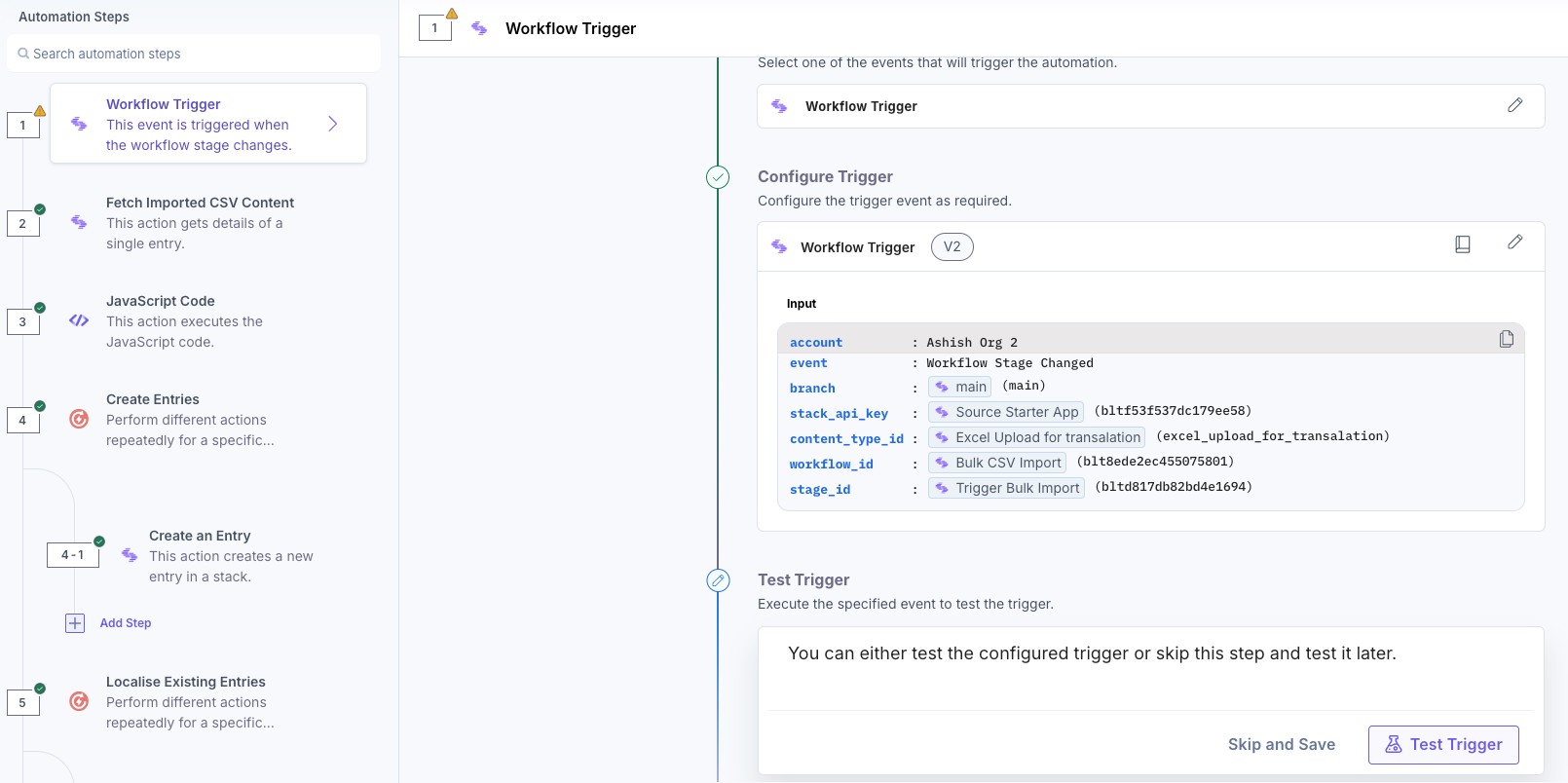The width and height of the screenshot is (1568, 783).
Task: Click the Test Trigger timeline pencil marker
Action: pyautogui.click(x=718, y=580)
